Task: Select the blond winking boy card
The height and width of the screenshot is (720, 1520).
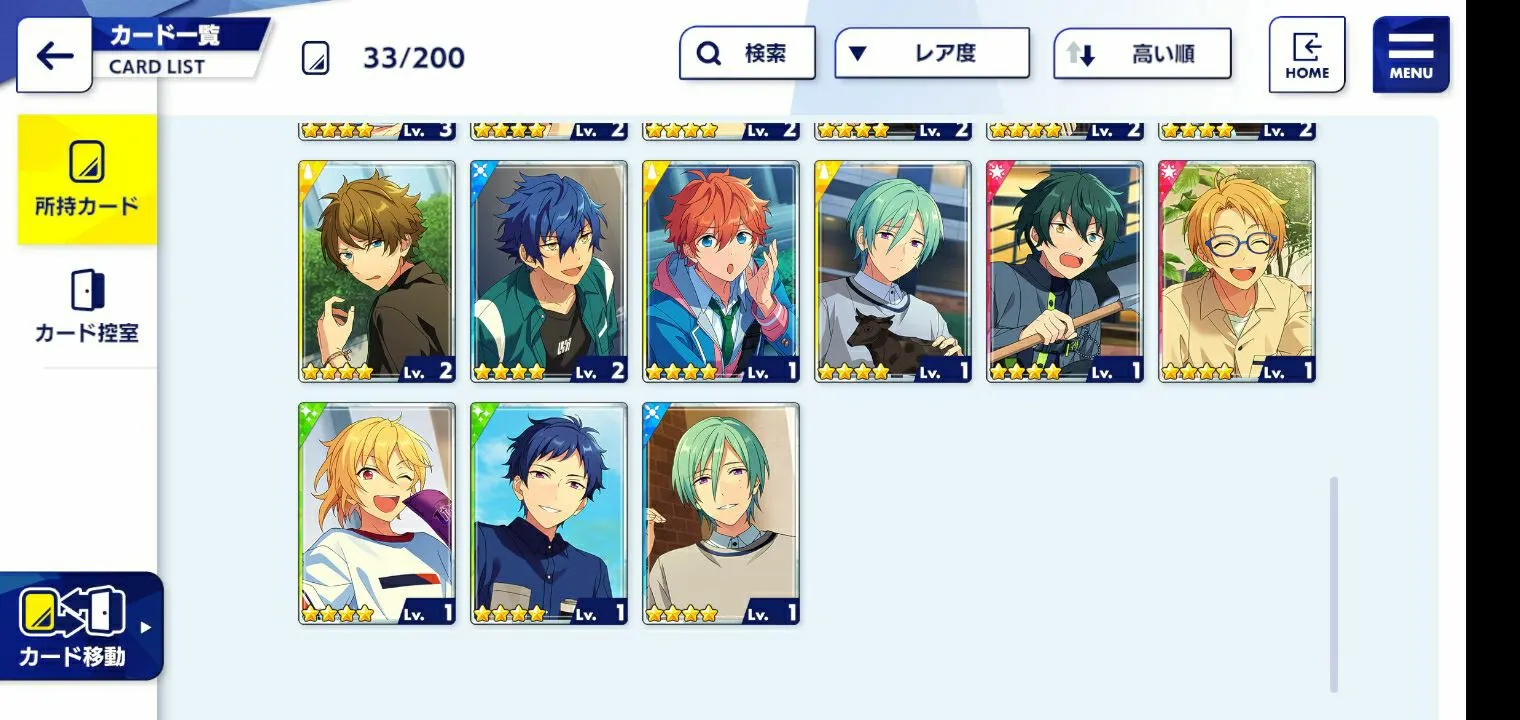Action: pos(377,514)
